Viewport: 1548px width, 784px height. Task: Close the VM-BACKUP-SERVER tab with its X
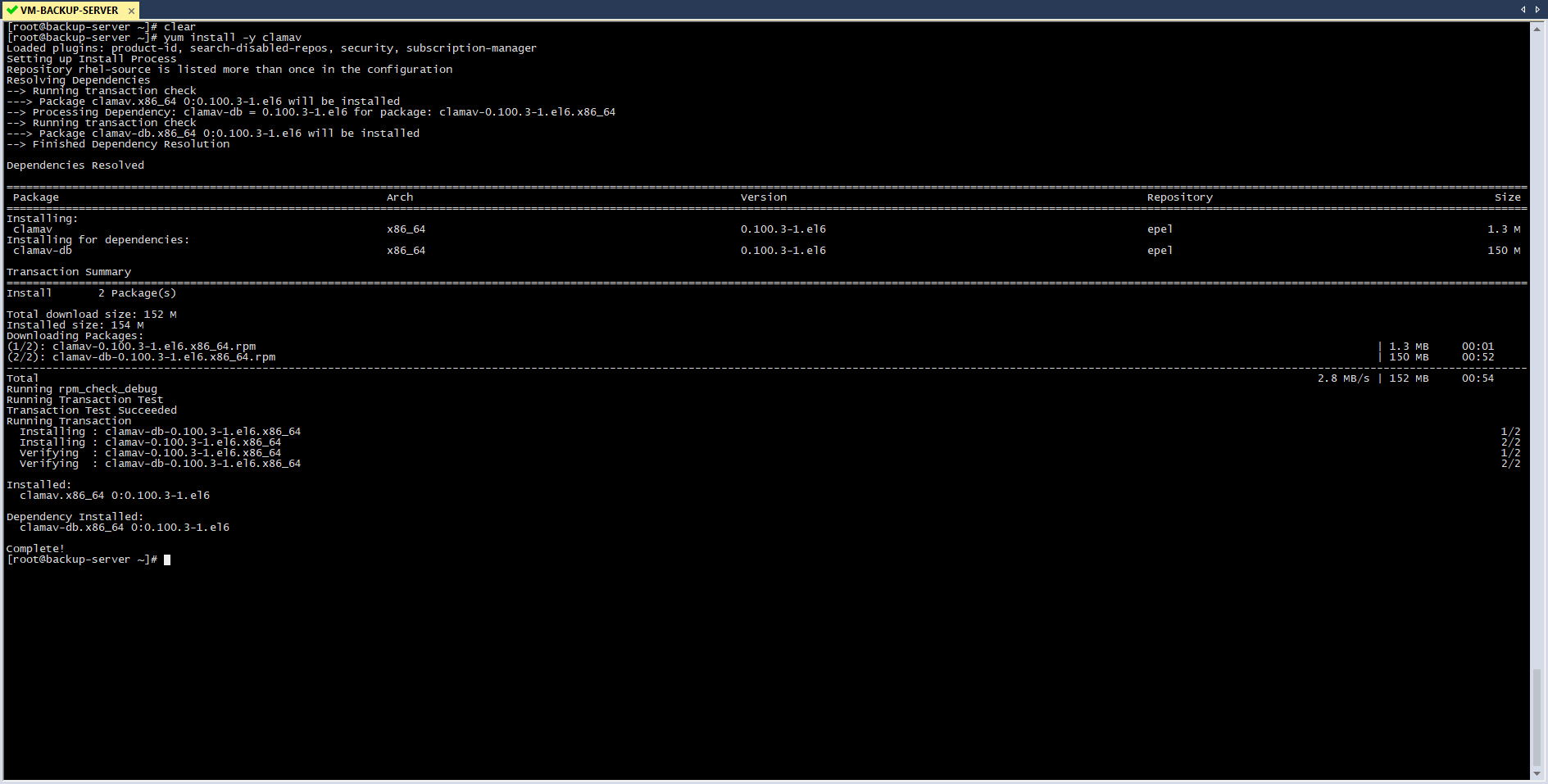131,11
